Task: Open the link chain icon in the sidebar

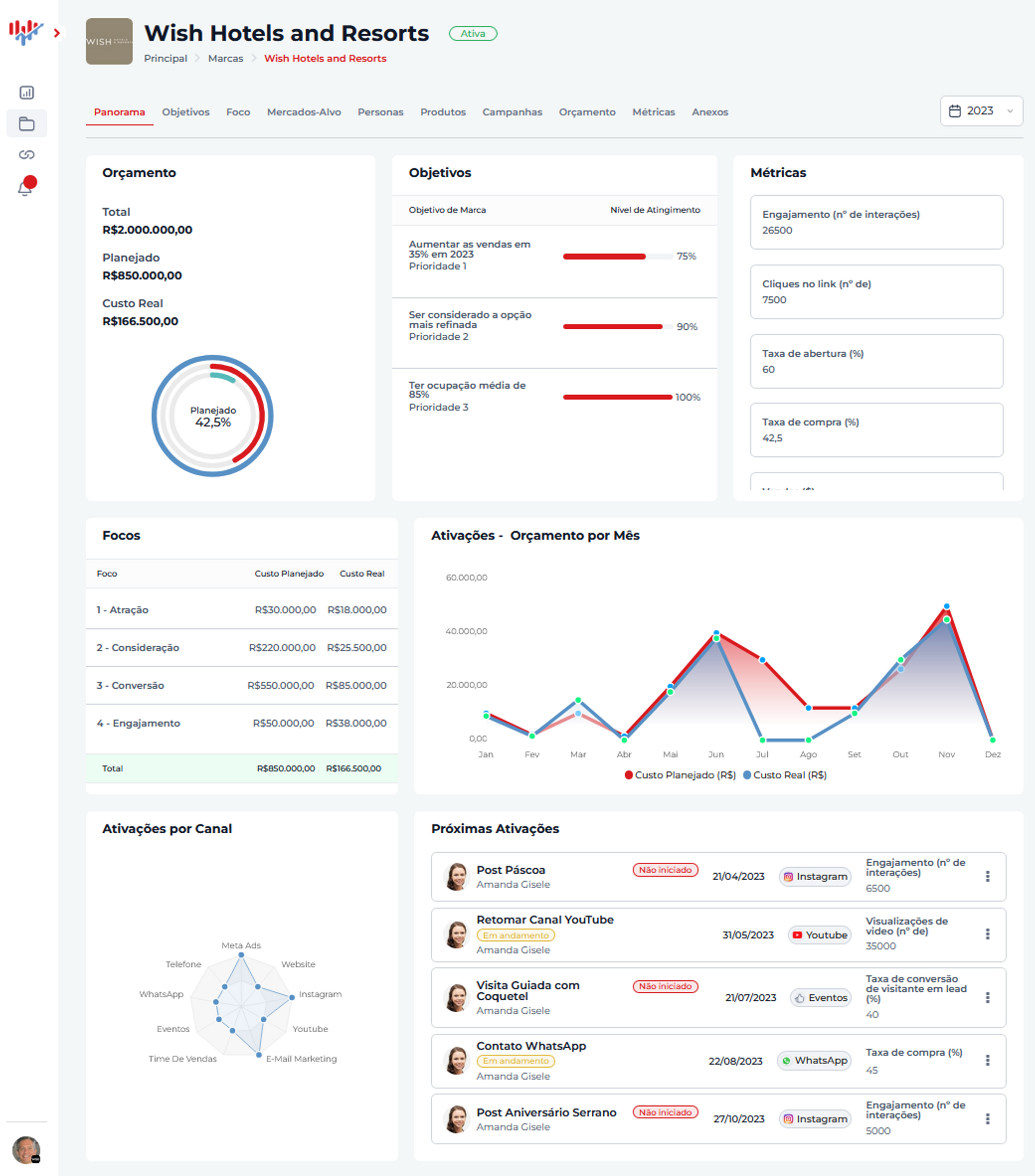Action: pos(26,155)
